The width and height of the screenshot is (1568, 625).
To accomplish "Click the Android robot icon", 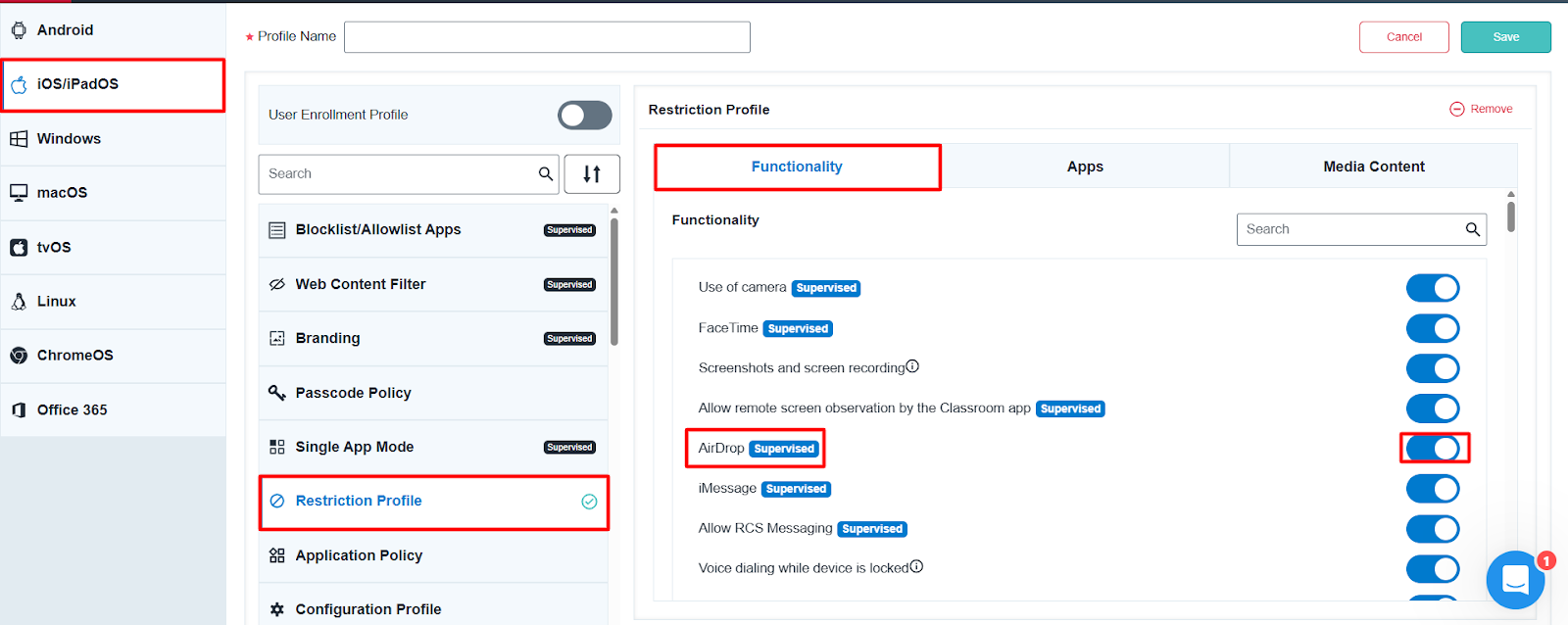I will pyautogui.click(x=19, y=30).
